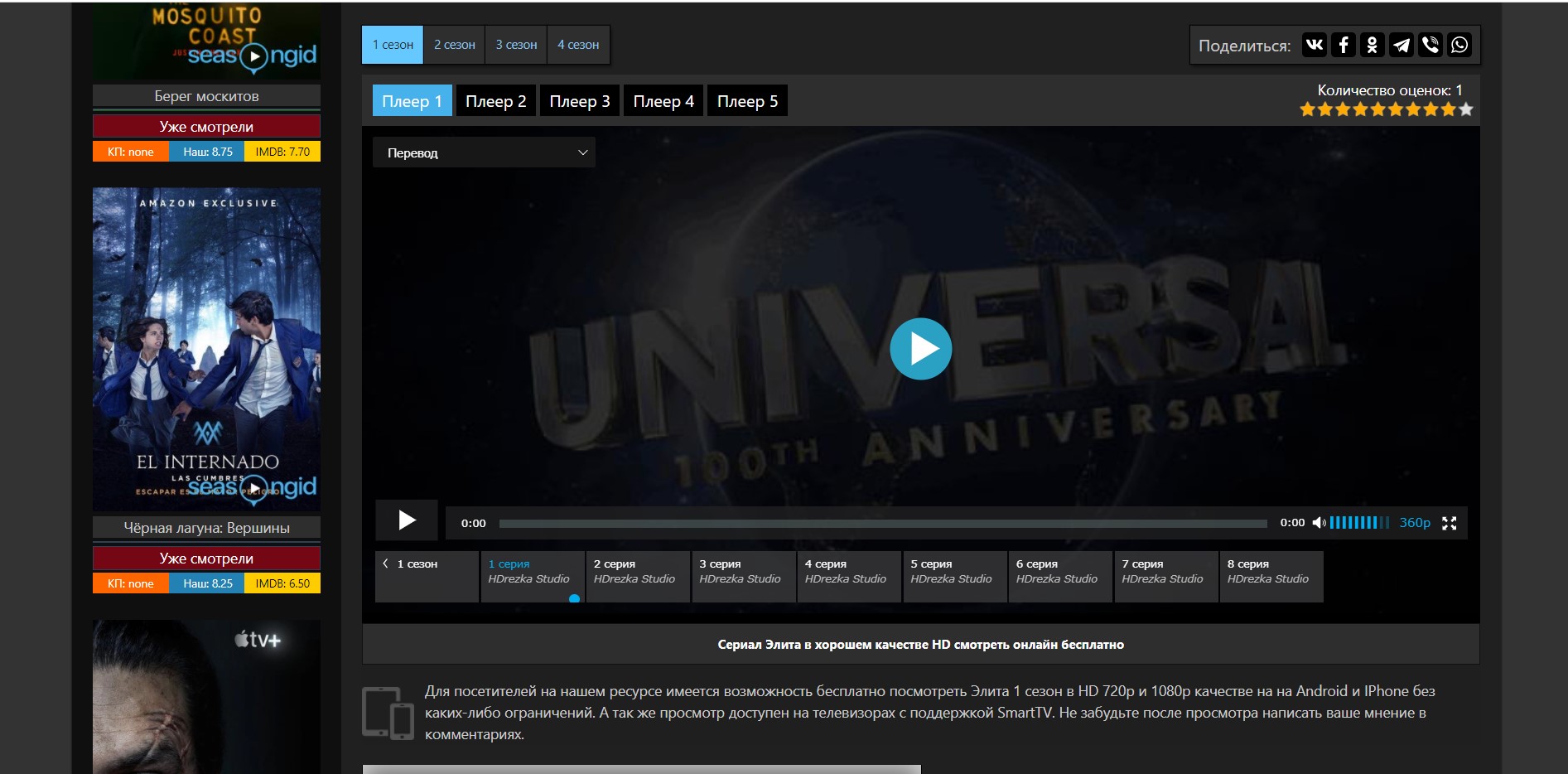Mute the player with the speaker icon
1568x774 pixels.
1319,523
